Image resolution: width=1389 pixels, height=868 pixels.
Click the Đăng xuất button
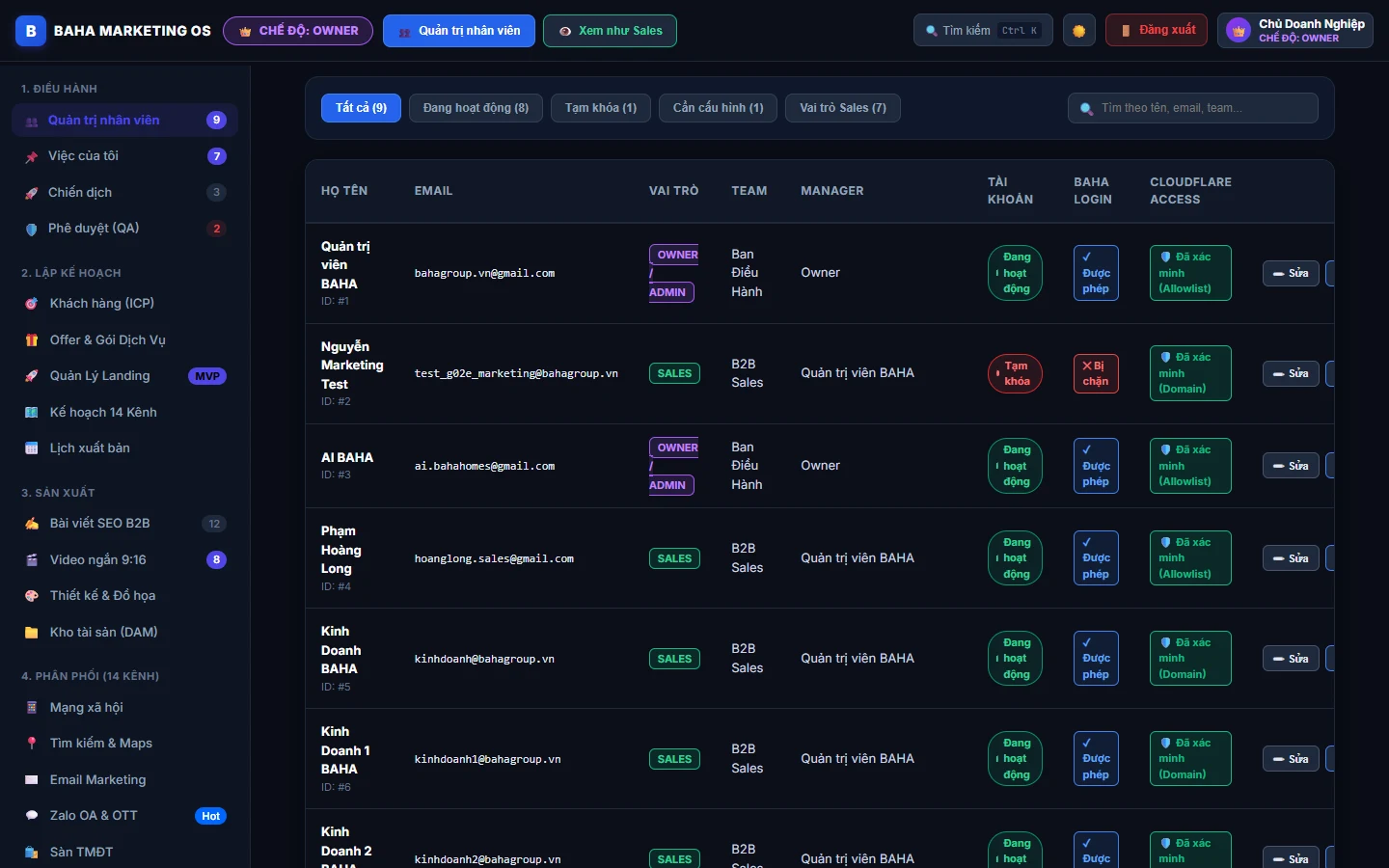1157,31
